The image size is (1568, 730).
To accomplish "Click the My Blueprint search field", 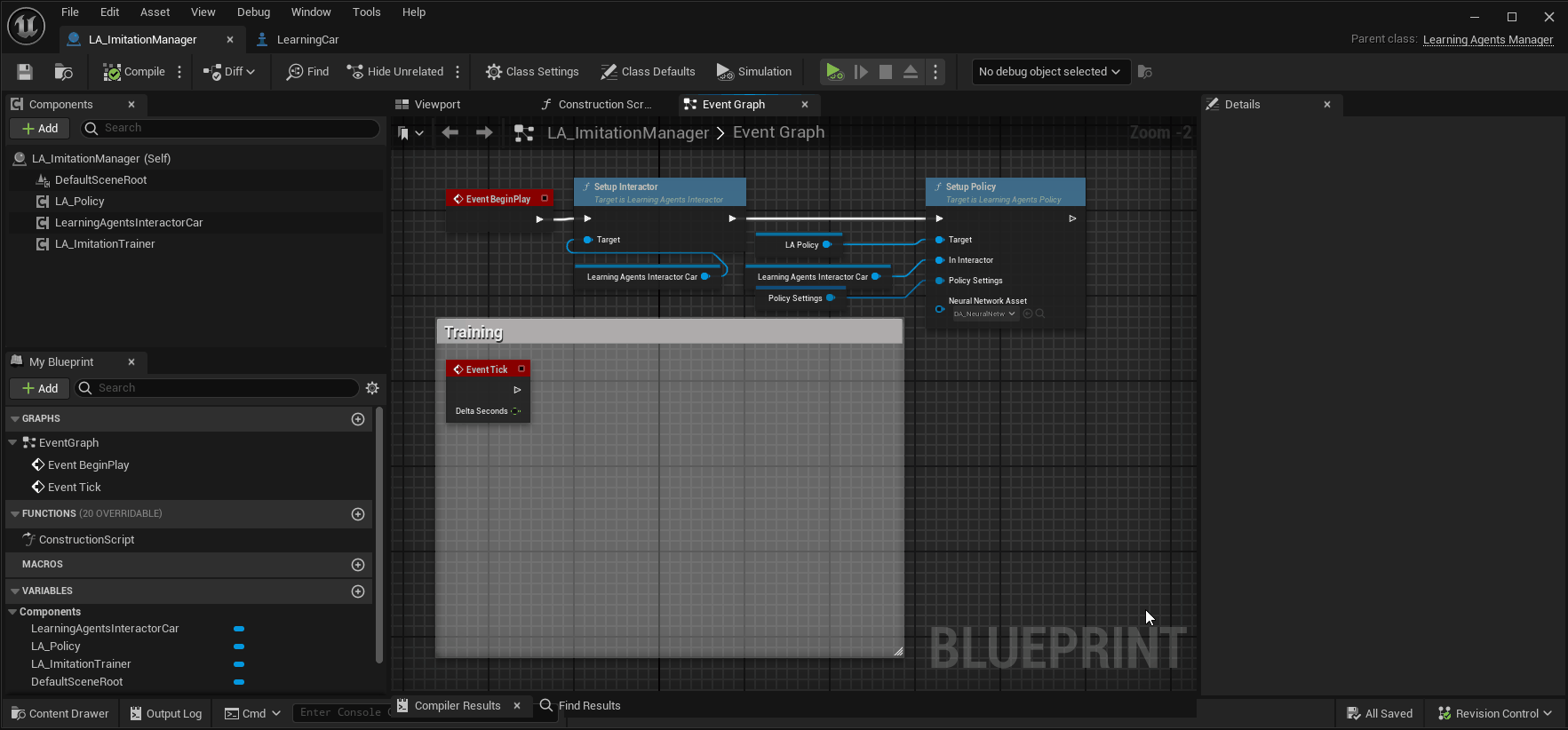I will pyautogui.click(x=217, y=388).
